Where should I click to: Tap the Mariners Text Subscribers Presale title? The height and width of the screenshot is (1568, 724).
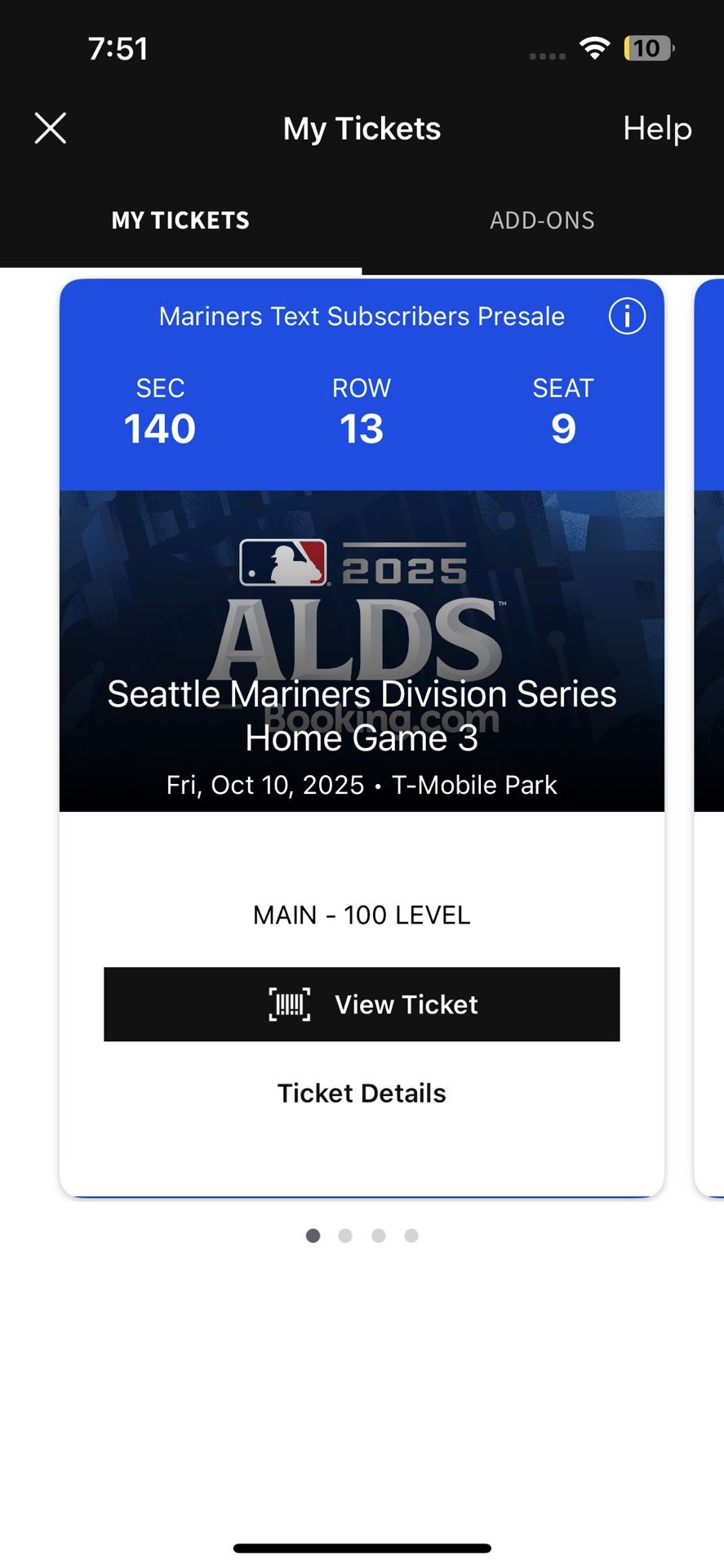tap(362, 316)
